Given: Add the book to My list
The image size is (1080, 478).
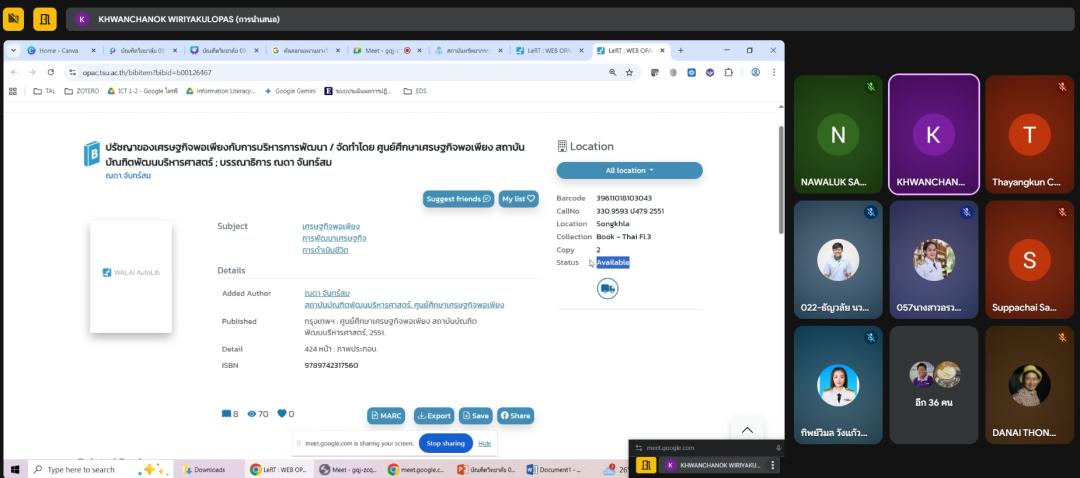Looking at the screenshot, I should pos(518,199).
